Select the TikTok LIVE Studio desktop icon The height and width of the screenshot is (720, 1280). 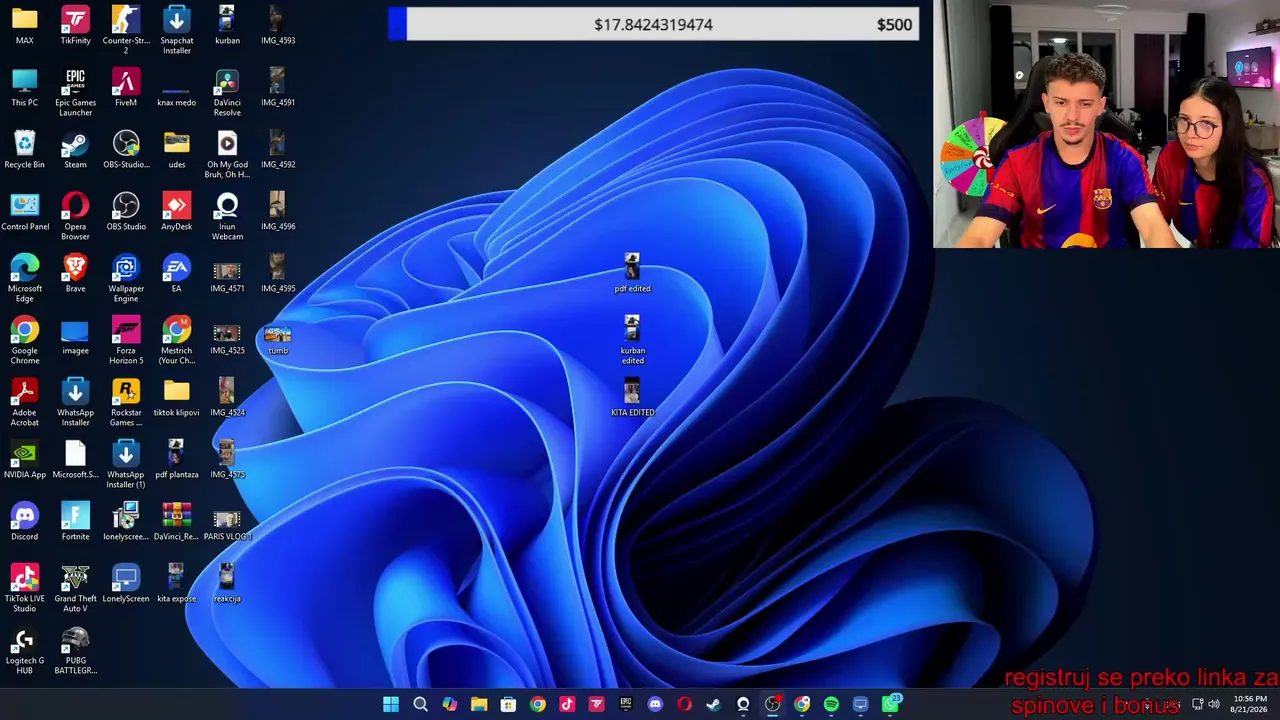(x=25, y=588)
